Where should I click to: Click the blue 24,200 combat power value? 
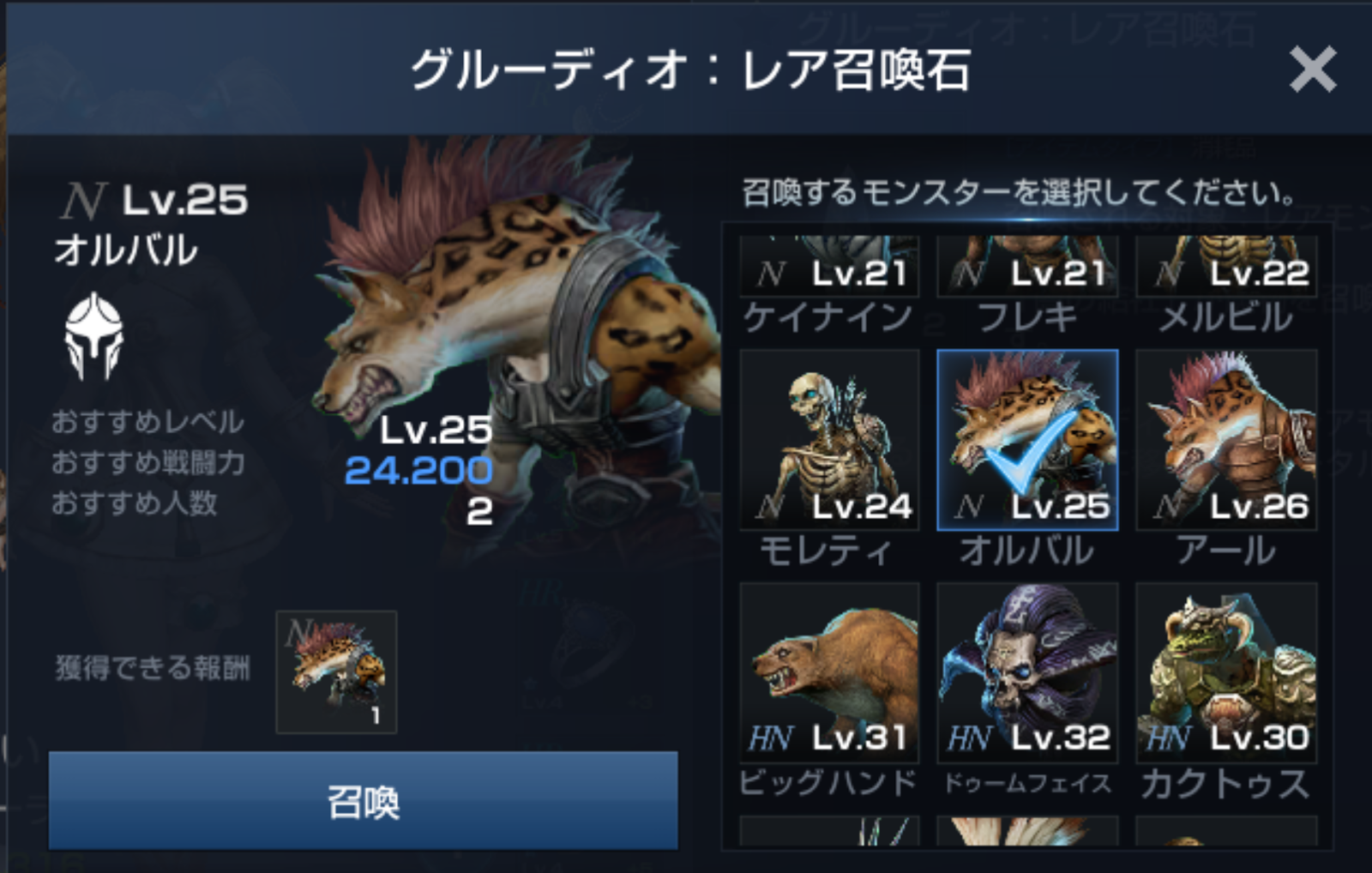tap(418, 469)
